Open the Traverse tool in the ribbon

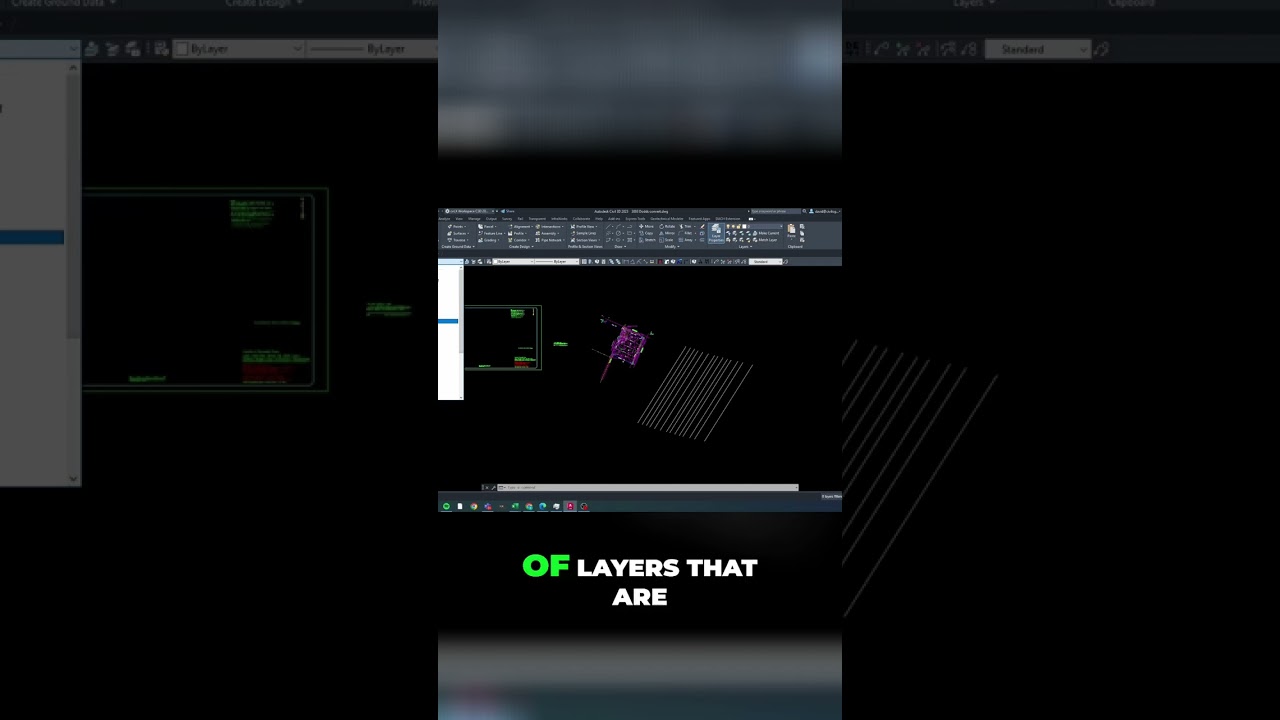pos(457,240)
